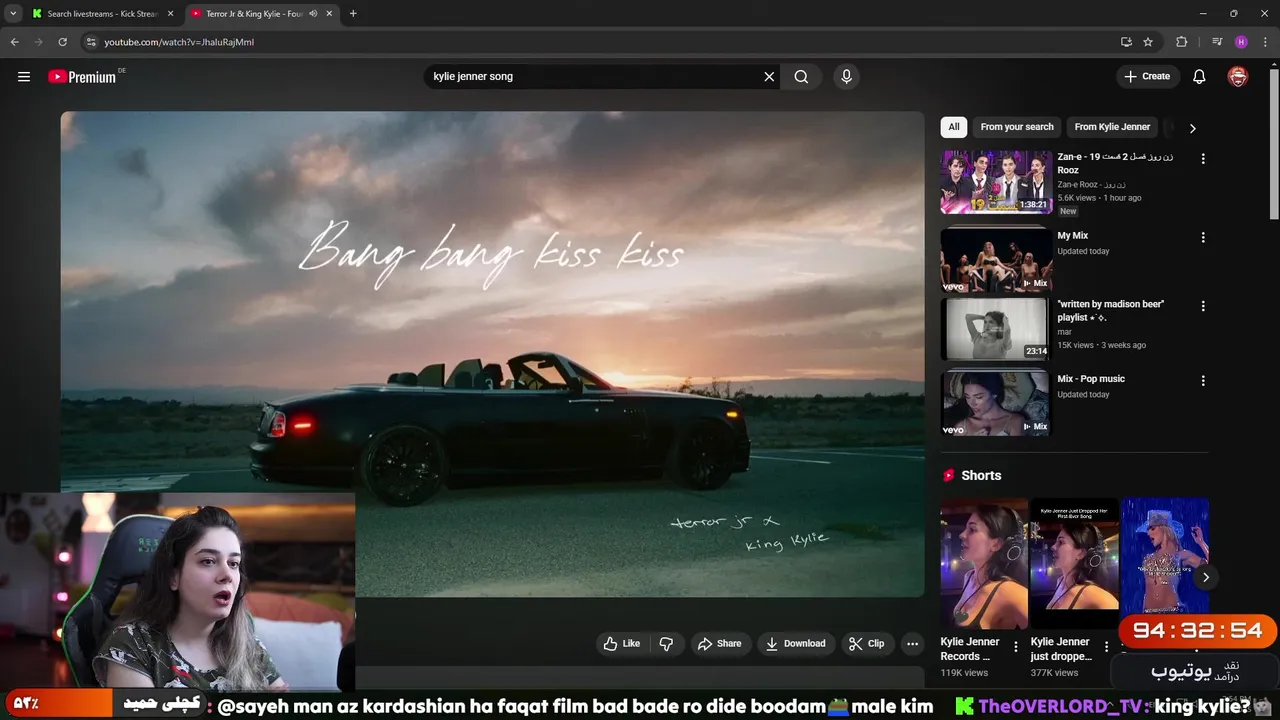Open "written by madison beer" playlist title

coord(1110,310)
